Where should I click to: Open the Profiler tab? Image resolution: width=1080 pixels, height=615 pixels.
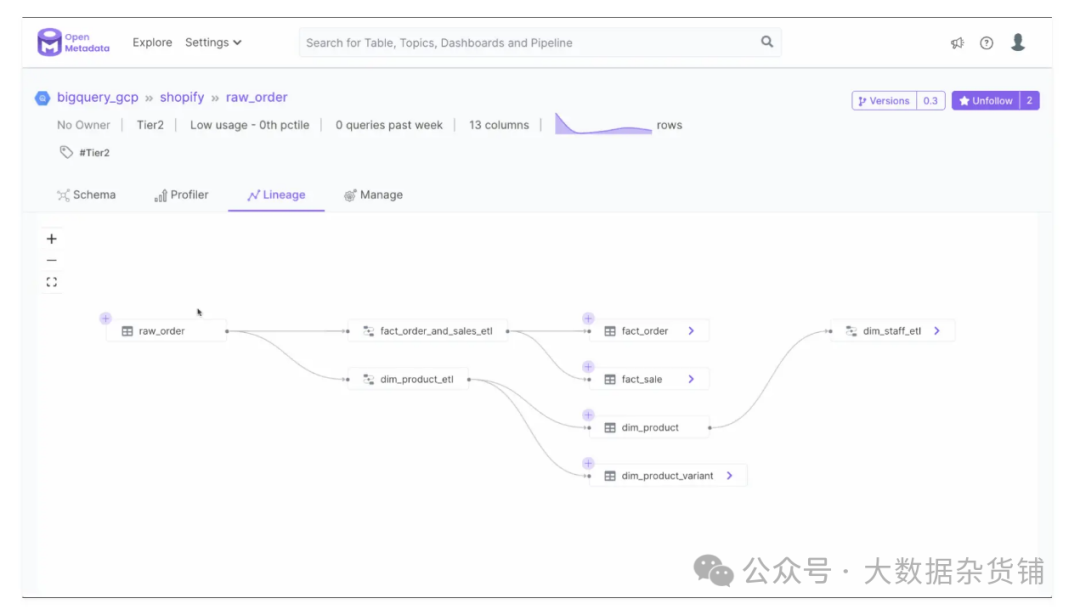click(182, 195)
